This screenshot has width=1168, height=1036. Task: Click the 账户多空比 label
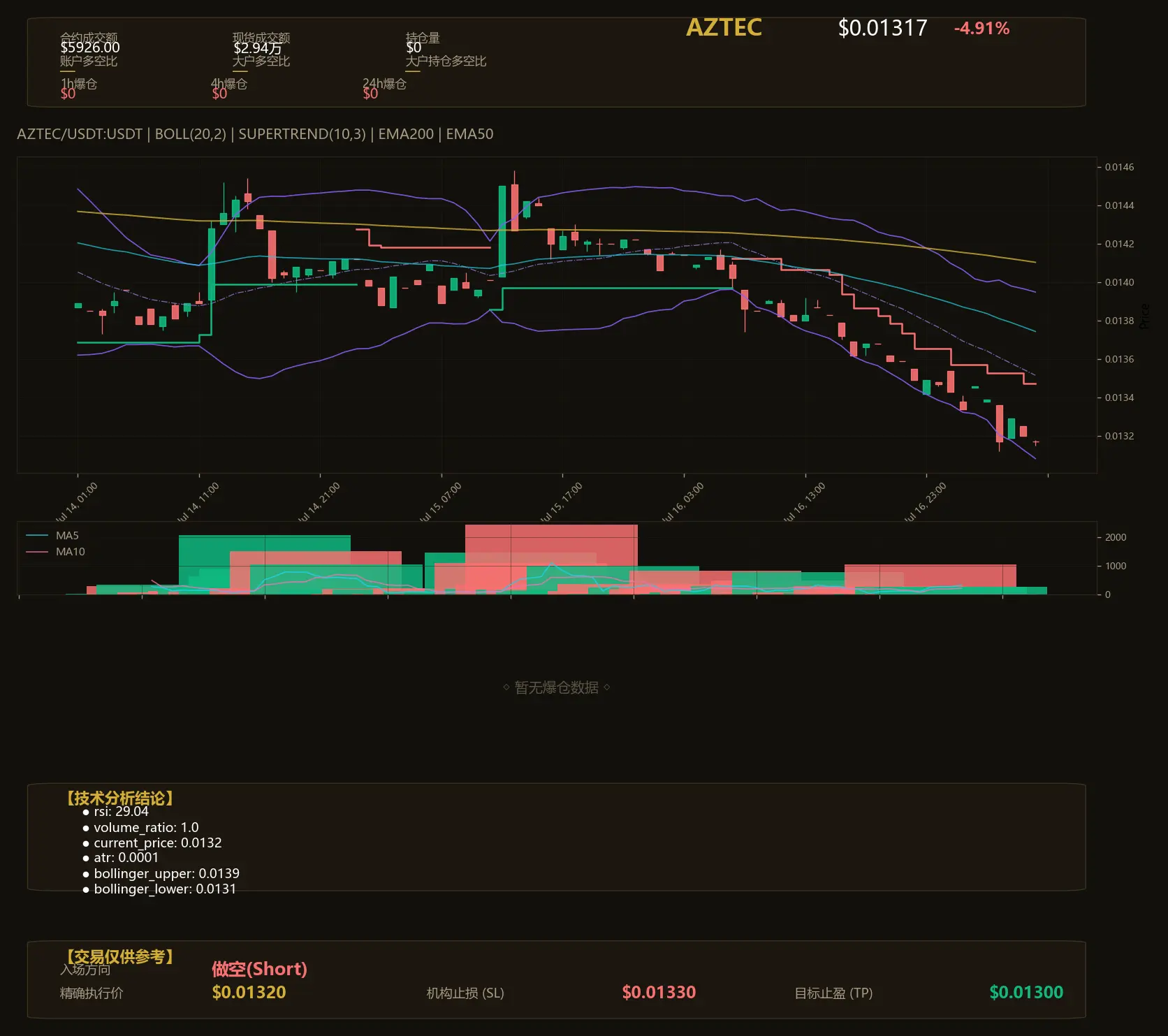pyautogui.click(x=89, y=61)
